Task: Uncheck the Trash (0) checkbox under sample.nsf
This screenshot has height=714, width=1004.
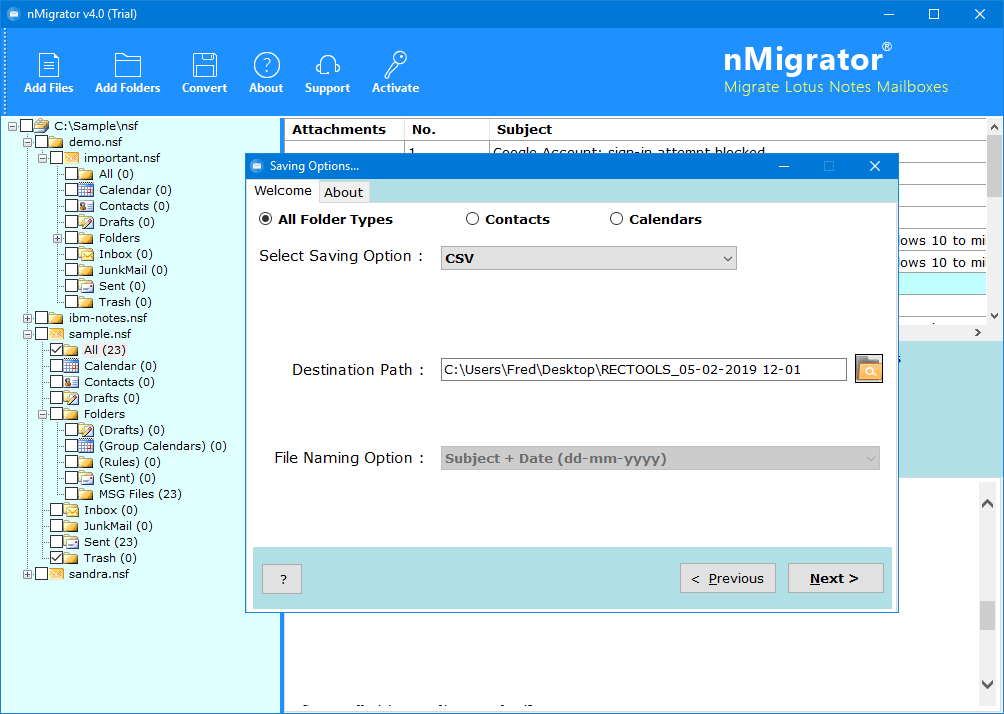Action: 56,558
